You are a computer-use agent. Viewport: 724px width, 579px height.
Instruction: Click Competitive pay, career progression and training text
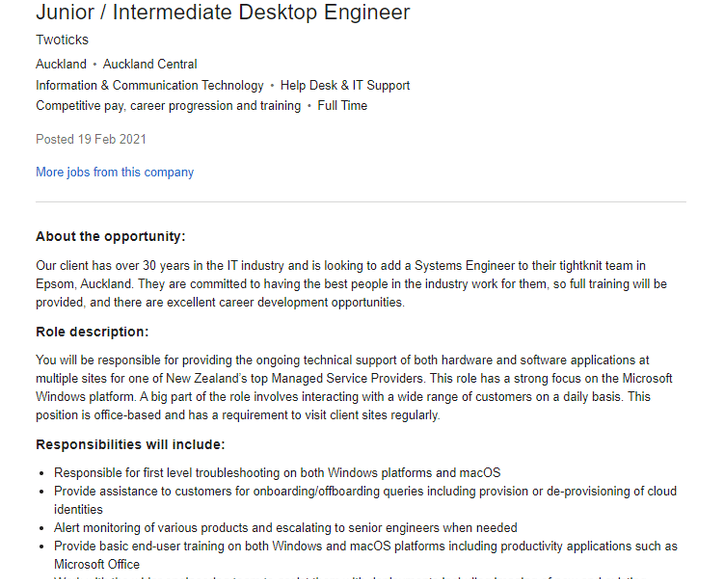(168, 106)
